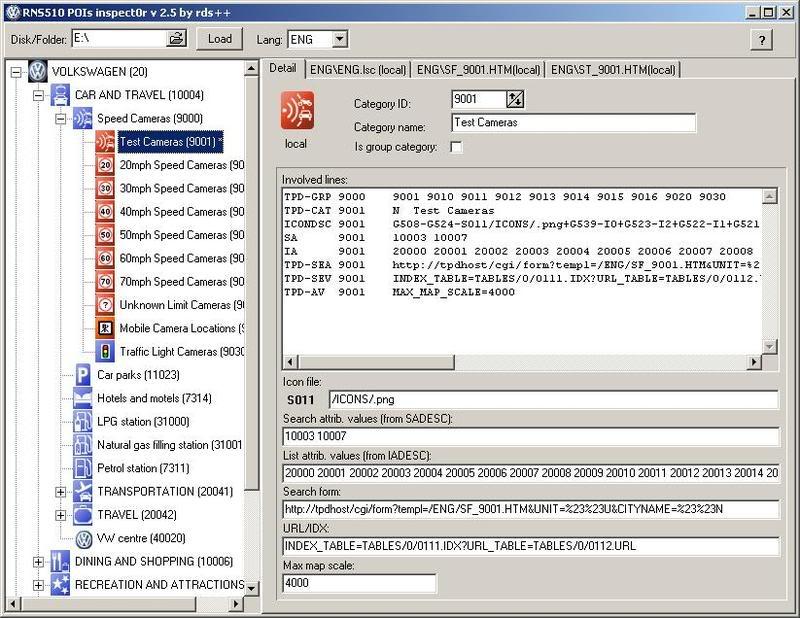The image size is (800, 618).
Task: Click the Speed Cameras group icon
Action: (x=83, y=118)
